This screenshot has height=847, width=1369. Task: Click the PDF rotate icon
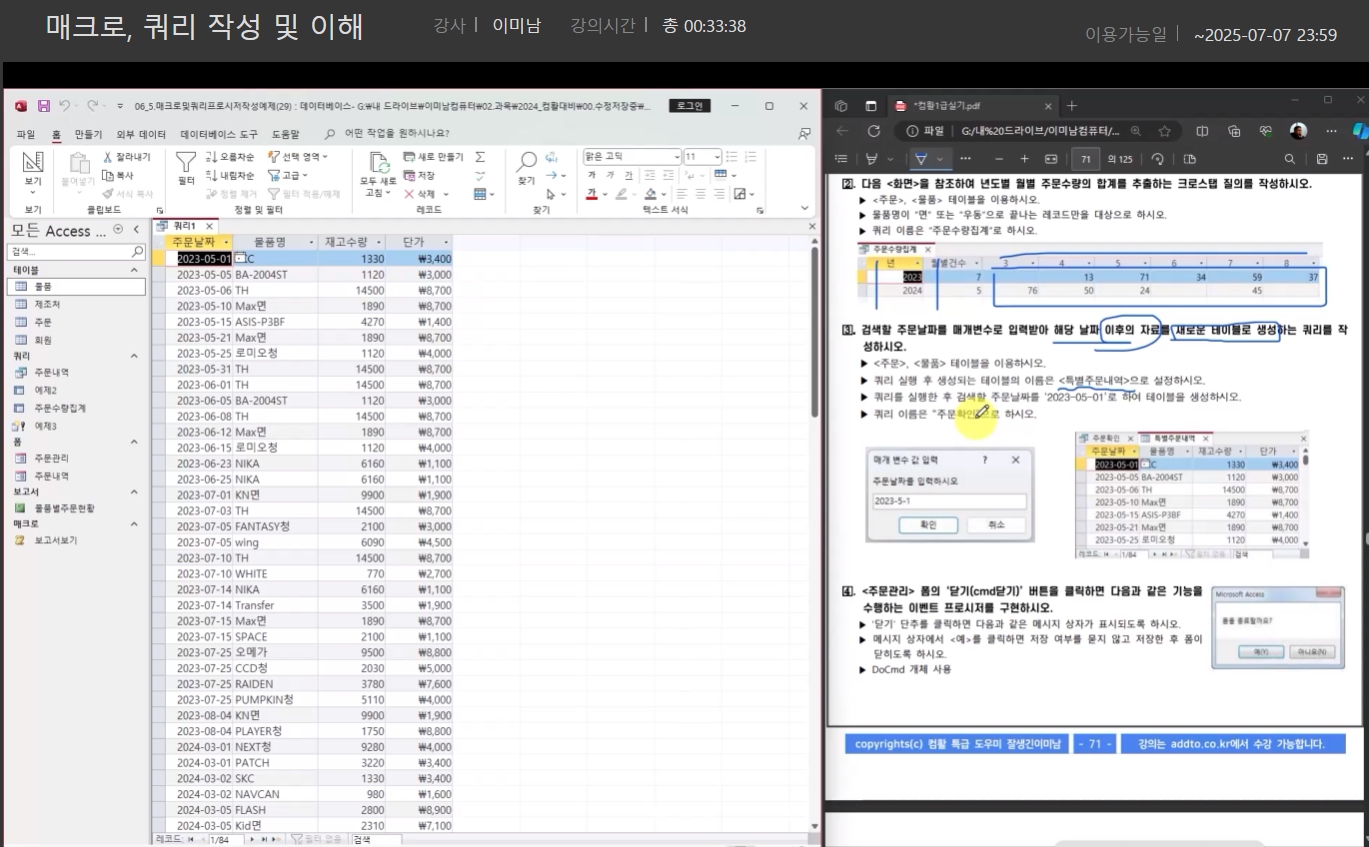(x=1157, y=159)
